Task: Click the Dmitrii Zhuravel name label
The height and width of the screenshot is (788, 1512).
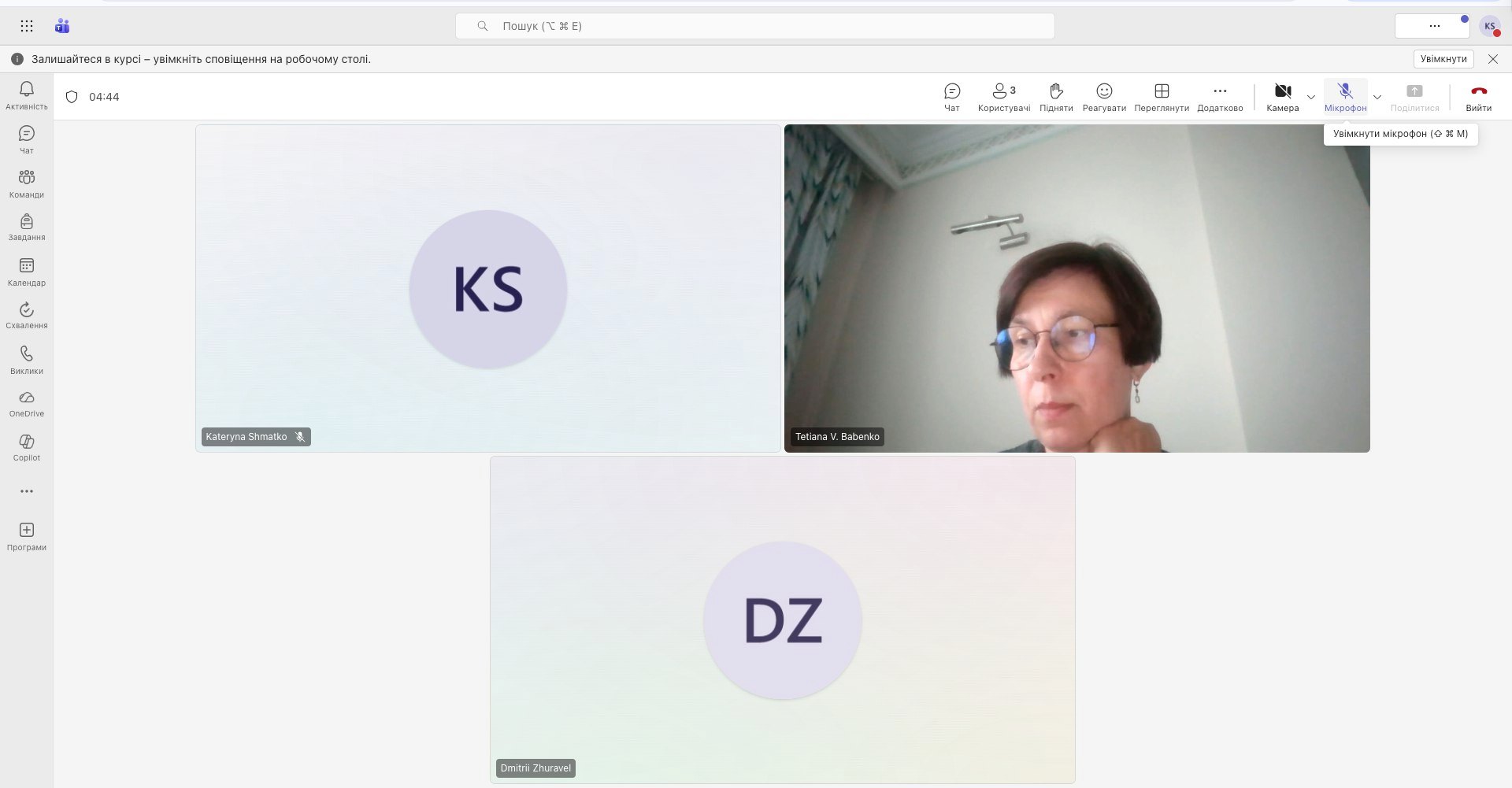Action: pyautogui.click(x=535, y=768)
